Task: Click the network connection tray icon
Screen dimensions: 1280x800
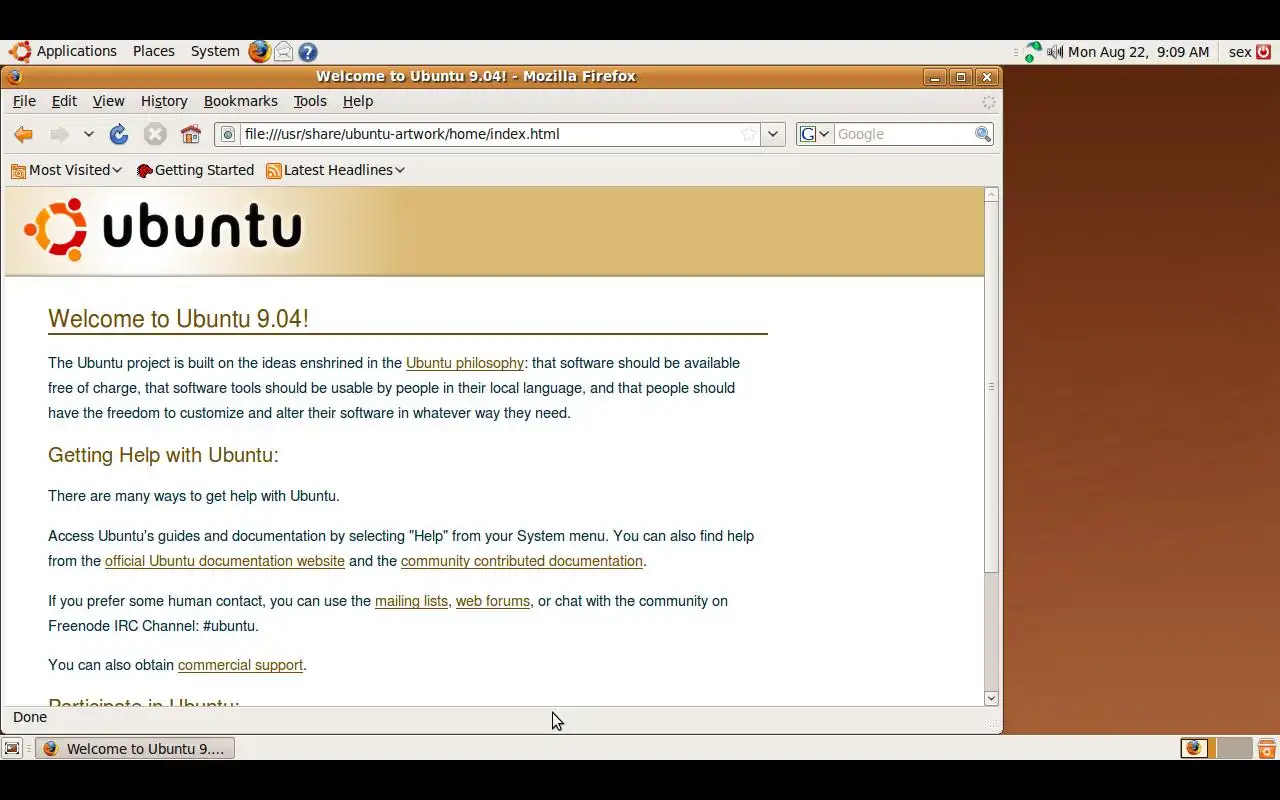Action: coord(1033,52)
